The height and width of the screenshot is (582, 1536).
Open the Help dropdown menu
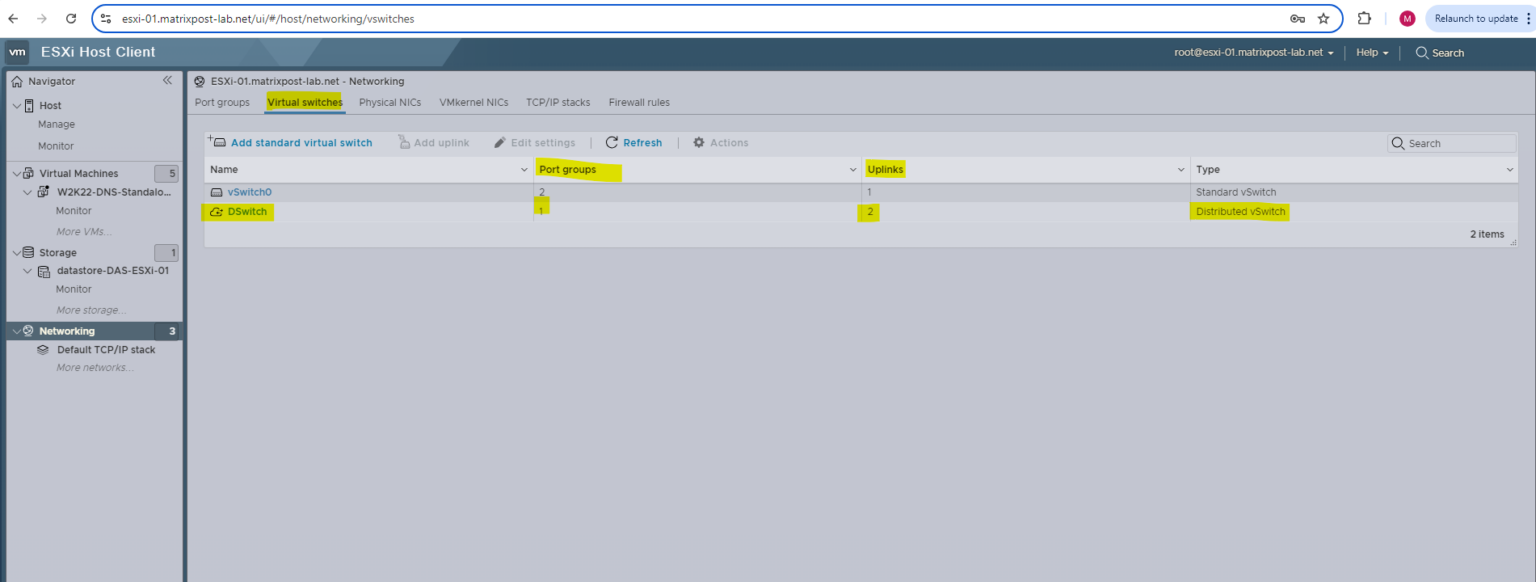coord(1372,52)
